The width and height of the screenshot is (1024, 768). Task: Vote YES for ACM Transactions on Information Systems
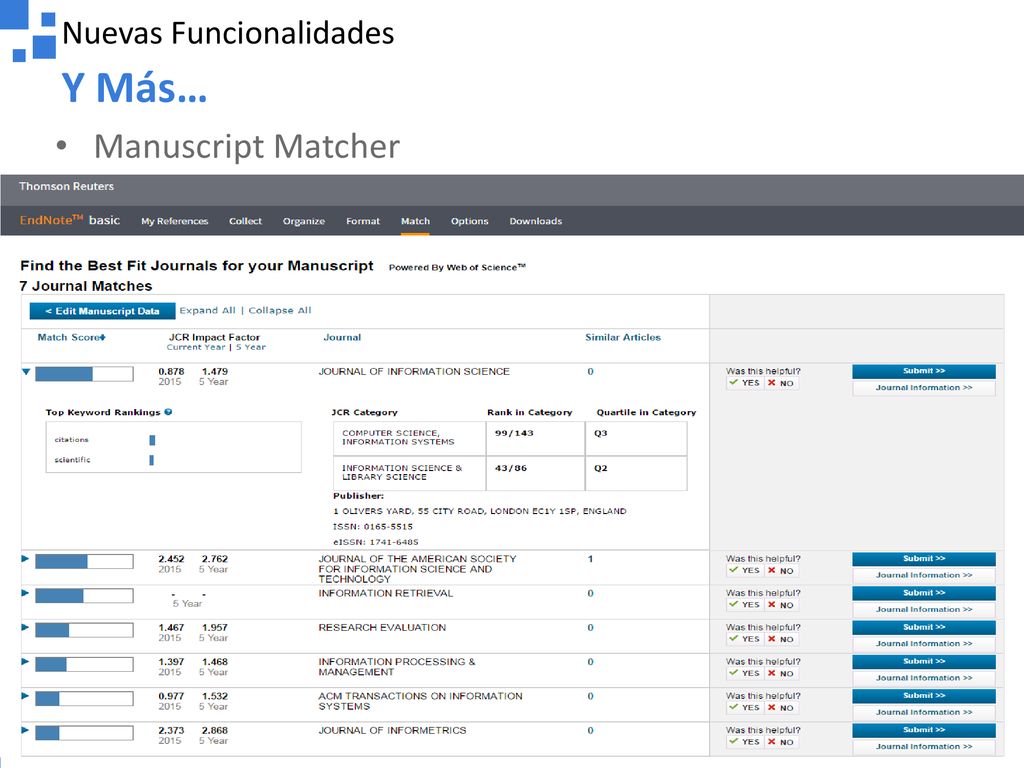(744, 708)
